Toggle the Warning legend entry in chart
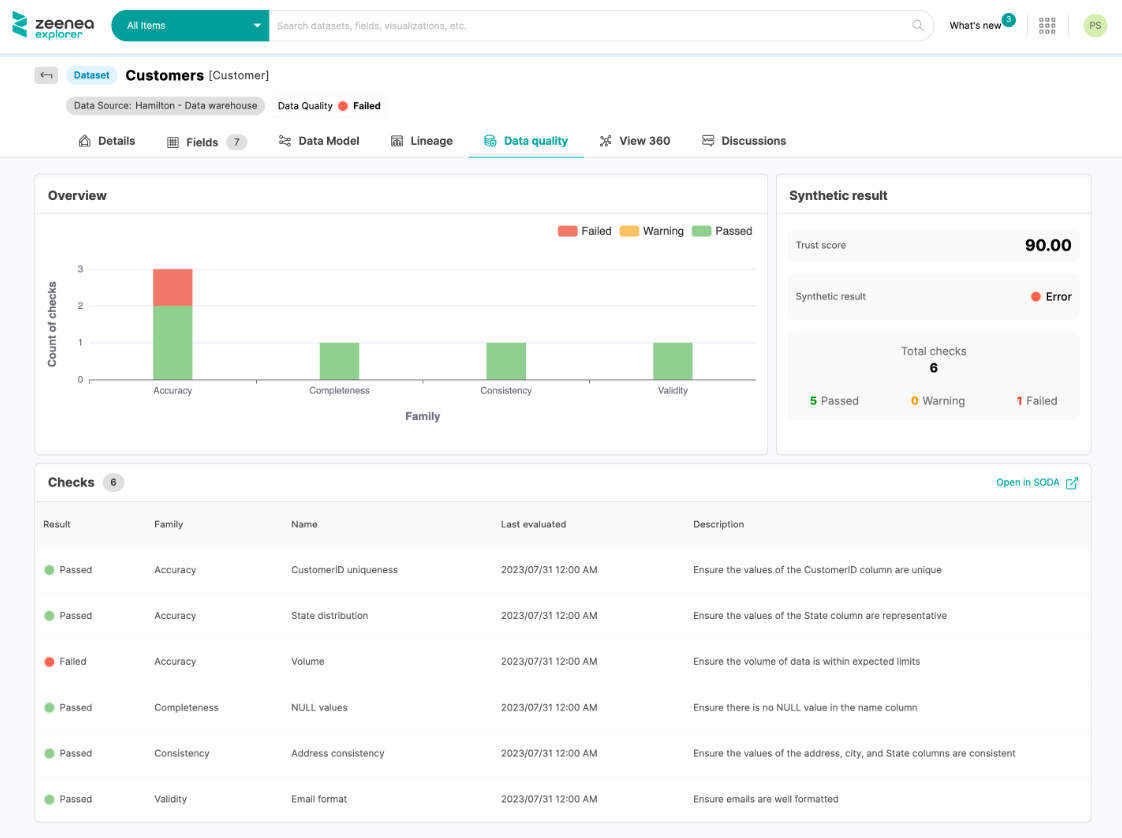The width and height of the screenshot is (1122, 838). [x=652, y=231]
